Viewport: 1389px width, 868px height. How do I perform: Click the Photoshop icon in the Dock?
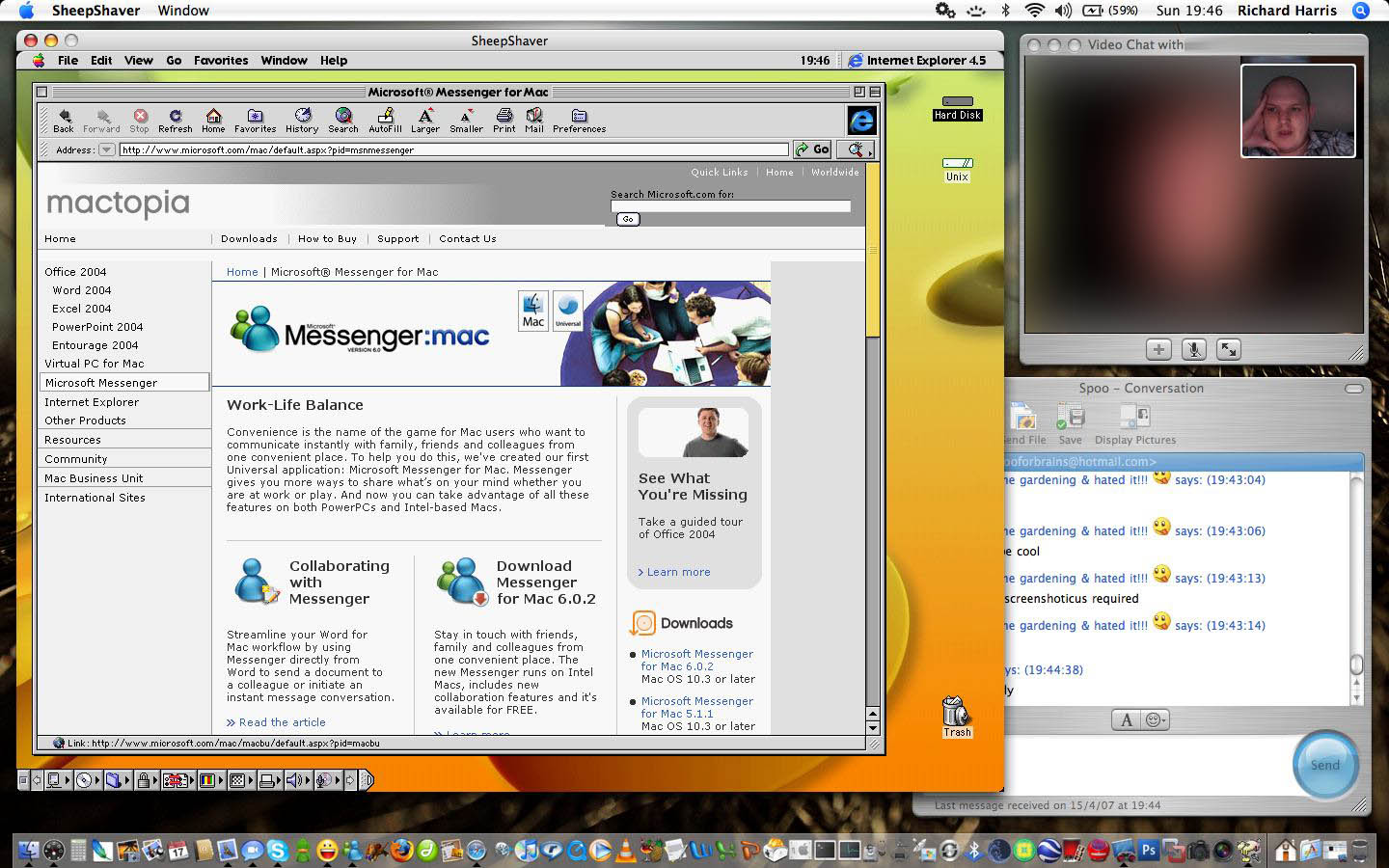pyautogui.click(x=1149, y=851)
